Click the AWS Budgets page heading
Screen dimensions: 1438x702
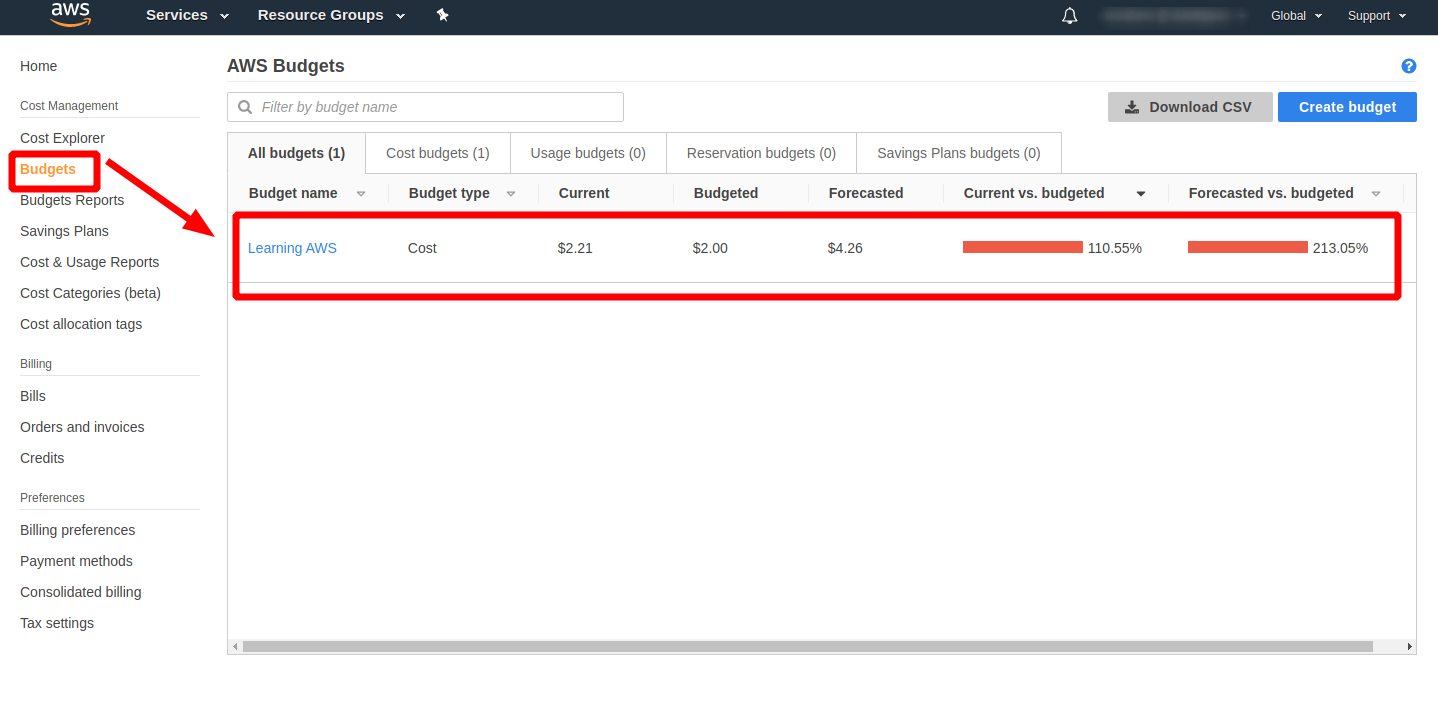(286, 66)
